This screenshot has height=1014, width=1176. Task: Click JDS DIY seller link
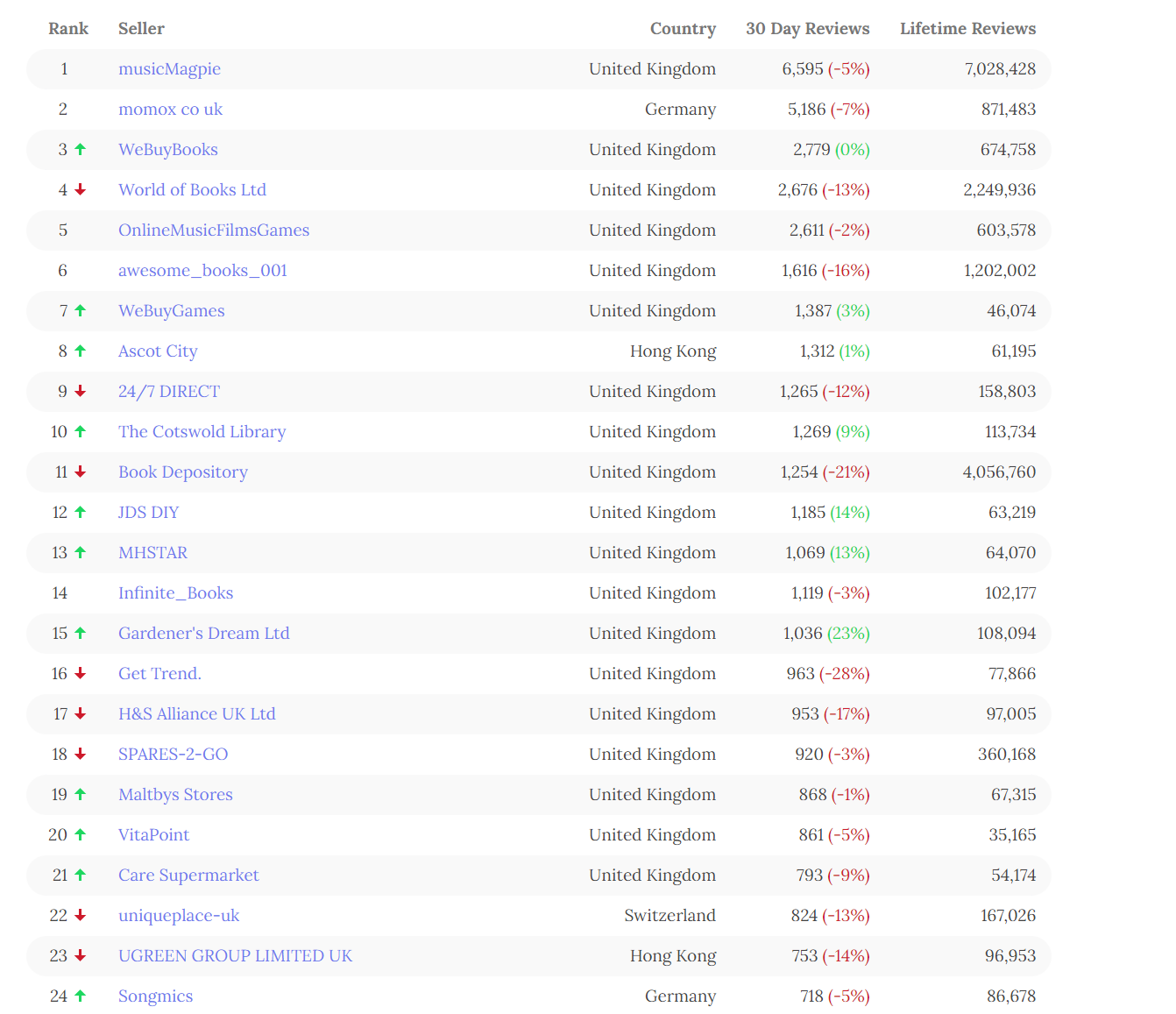(148, 513)
